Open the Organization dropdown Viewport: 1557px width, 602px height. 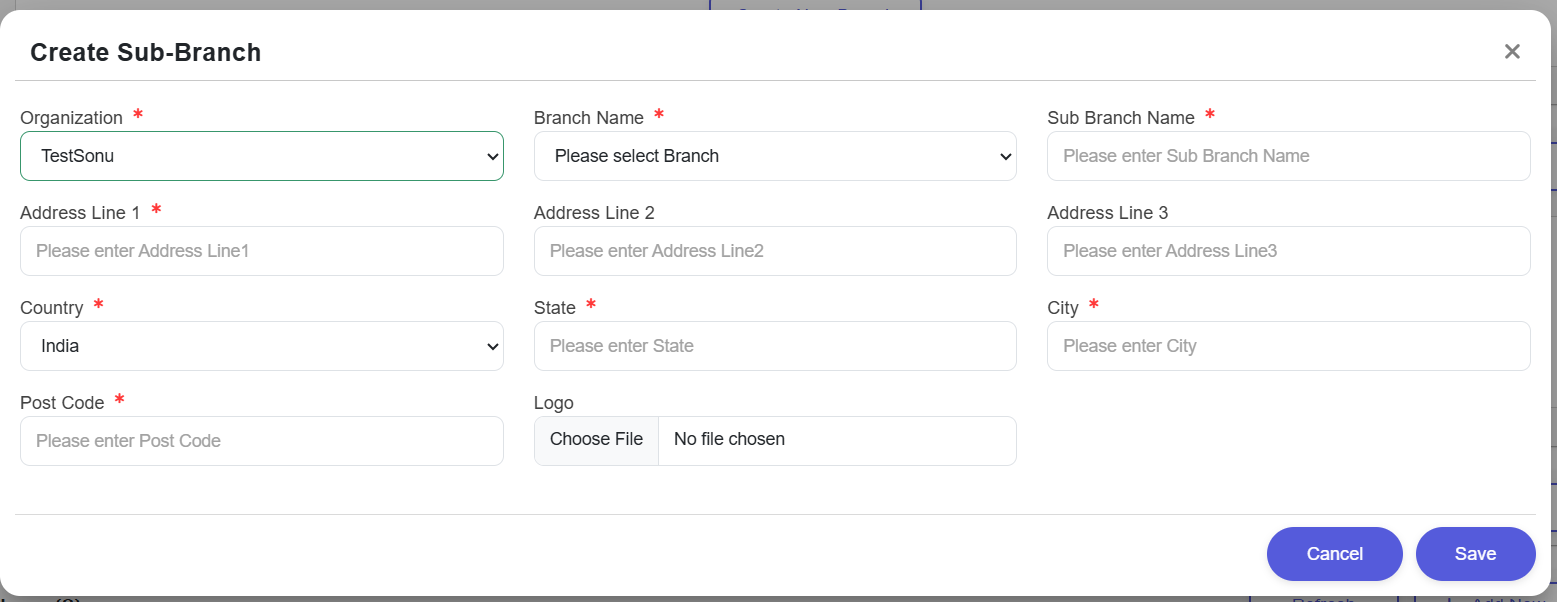(x=261, y=156)
